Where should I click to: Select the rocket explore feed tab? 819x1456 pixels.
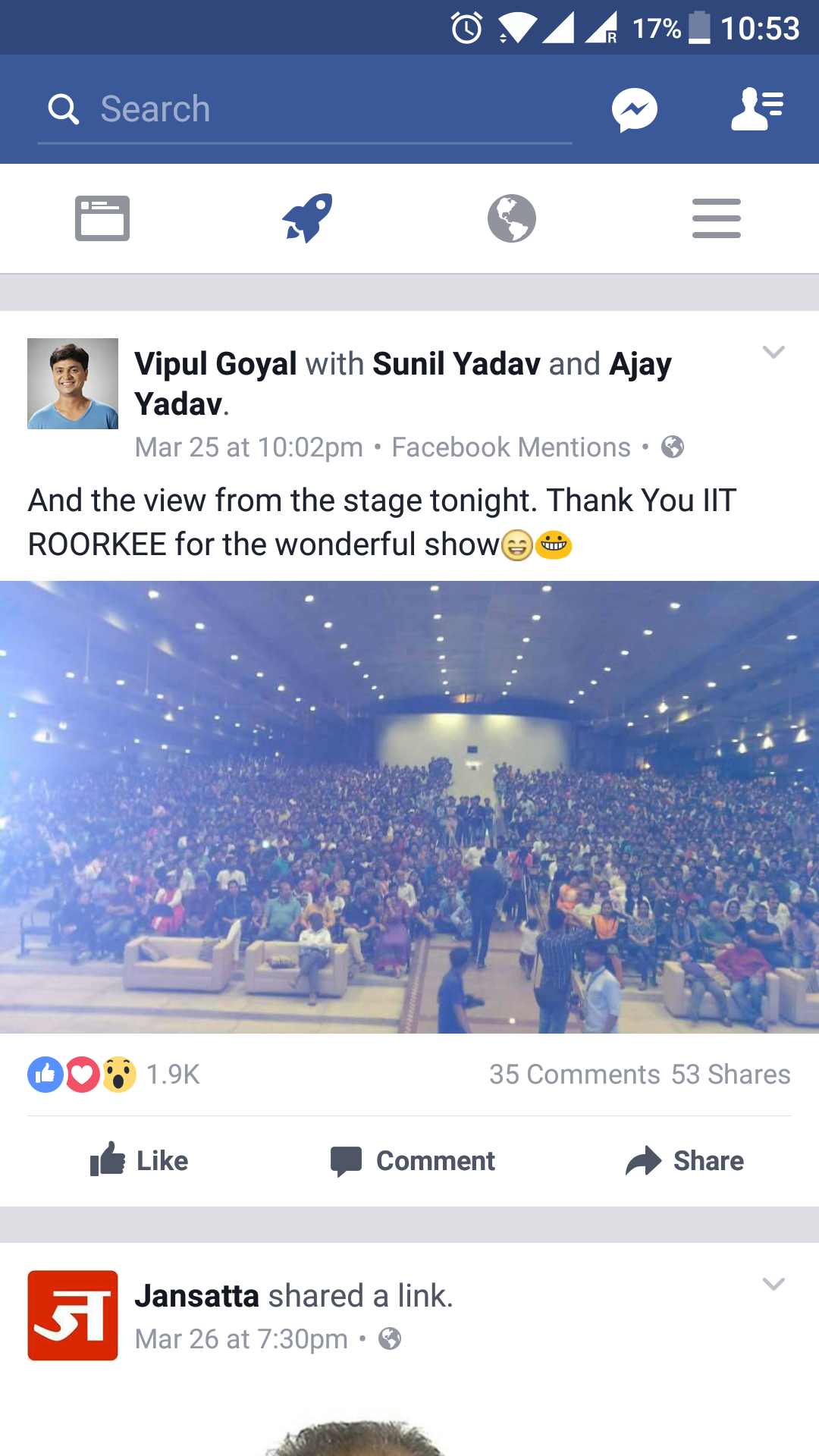tap(307, 218)
